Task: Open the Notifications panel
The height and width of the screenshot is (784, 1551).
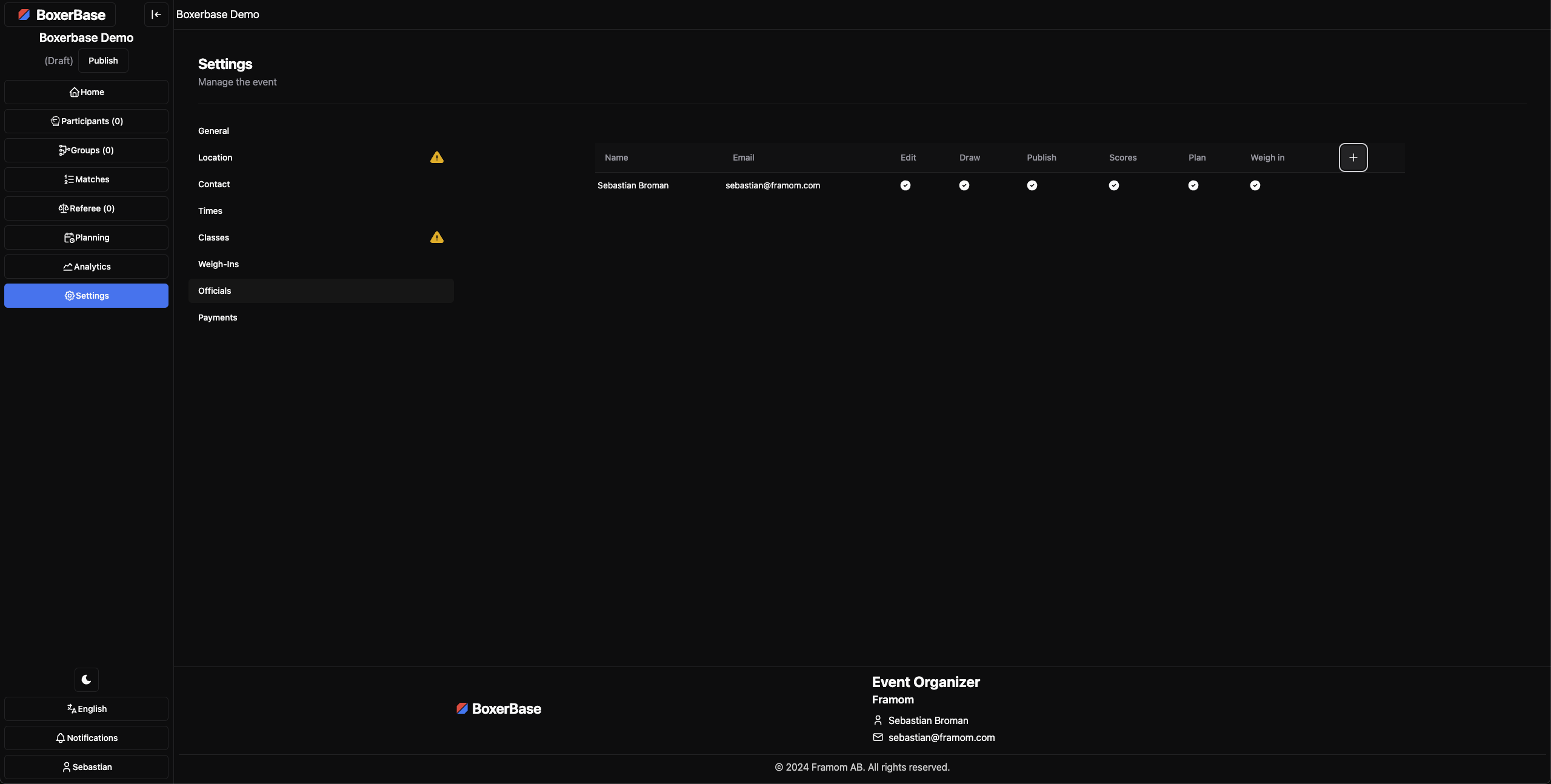Action: coord(86,738)
